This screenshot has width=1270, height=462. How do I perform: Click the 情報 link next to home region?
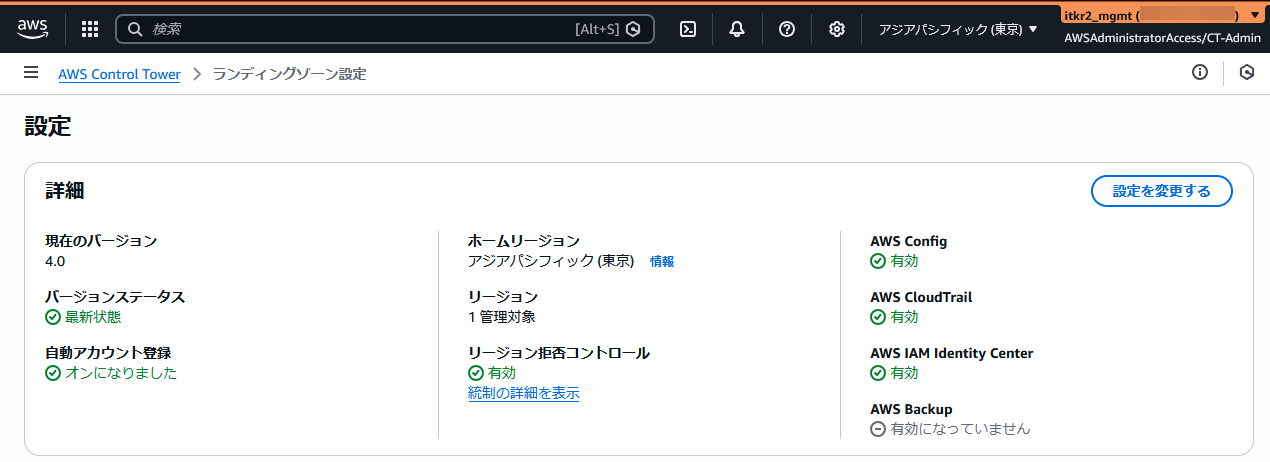point(661,261)
